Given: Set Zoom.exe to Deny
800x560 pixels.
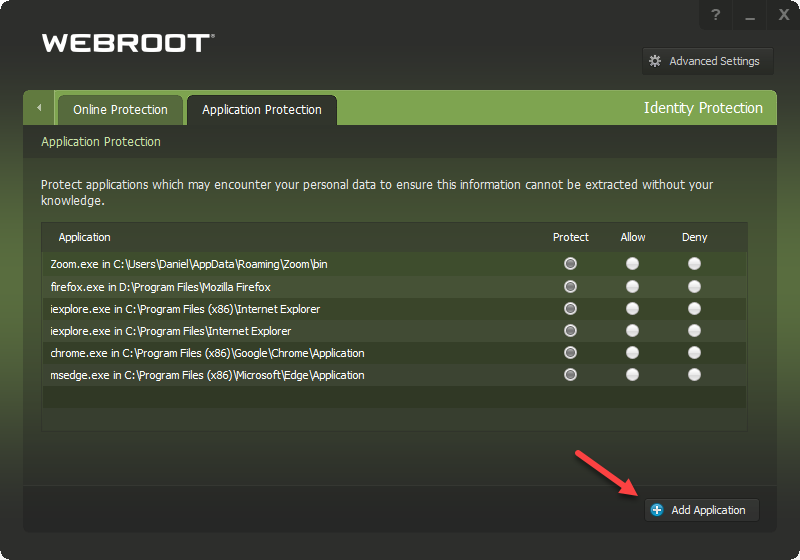Looking at the screenshot, I should click(694, 264).
